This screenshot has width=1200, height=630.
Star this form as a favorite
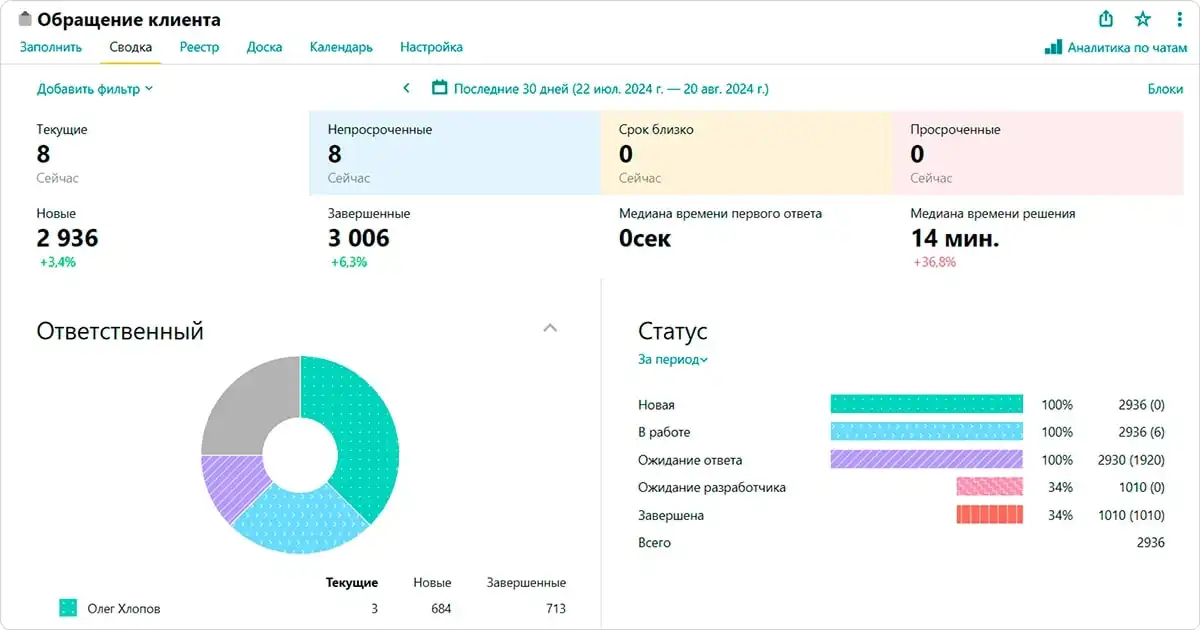1143,19
